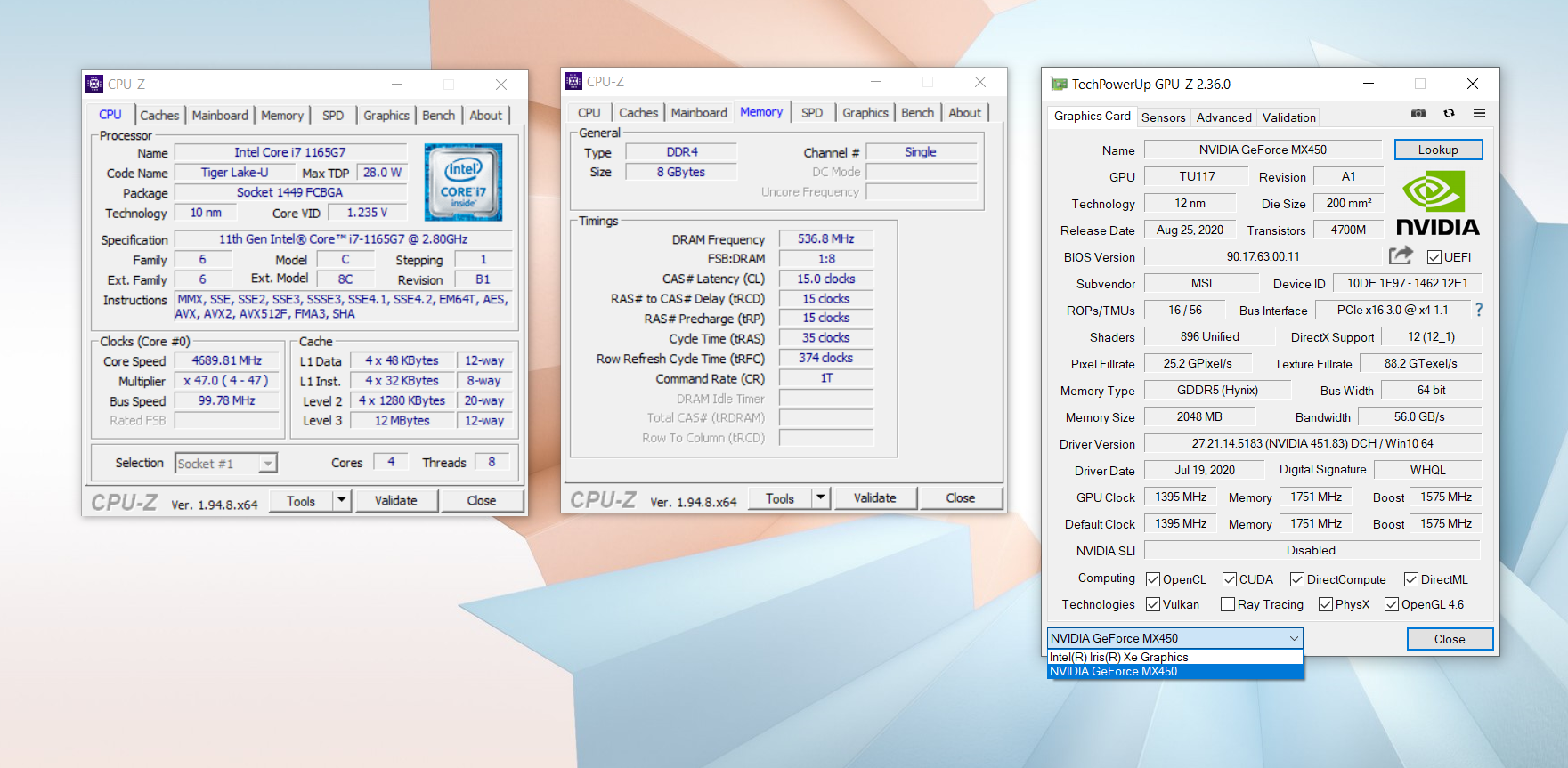This screenshot has height=768, width=1568.
Task: Click the DRAM Frequency value 536.8 MHz
Action: [826, 238]
